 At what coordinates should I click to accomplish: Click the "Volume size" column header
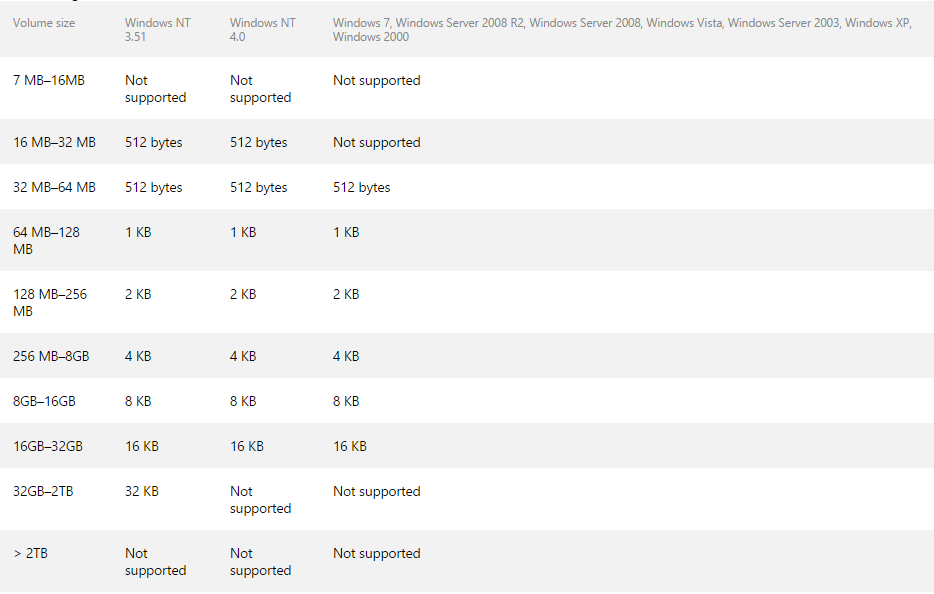(x=44, y=23)
